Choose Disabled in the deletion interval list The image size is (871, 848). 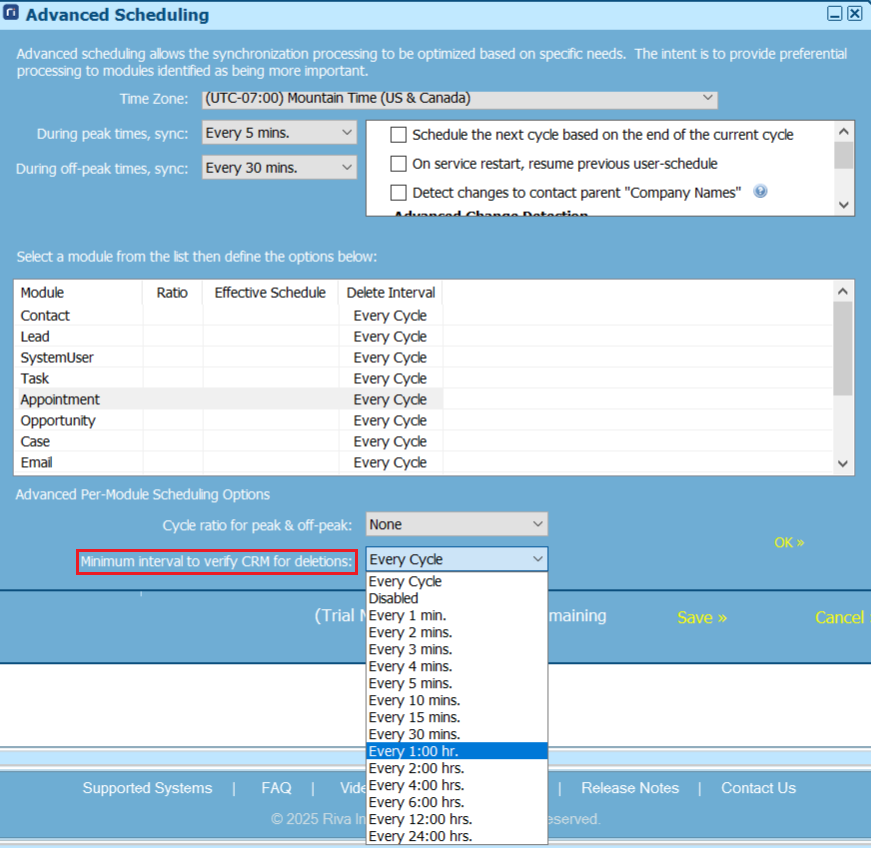click(403, 598)
